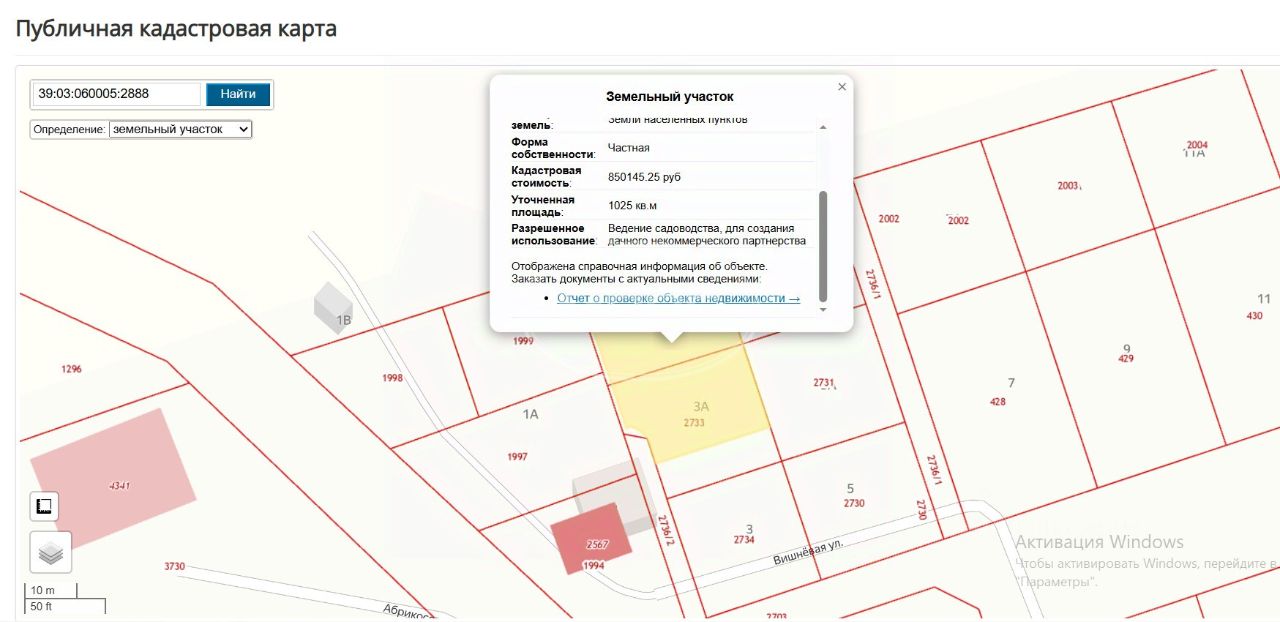Open the Определение object type dropdown
Image resolution: width=1280 pixels, height=622 pixels.
180,129
